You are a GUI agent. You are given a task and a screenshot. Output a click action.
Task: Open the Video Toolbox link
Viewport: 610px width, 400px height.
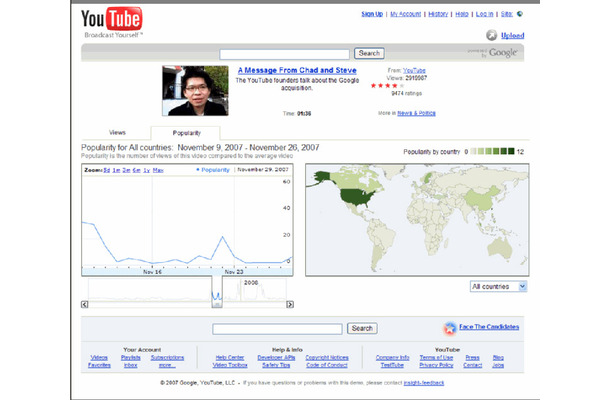[230, 365]
